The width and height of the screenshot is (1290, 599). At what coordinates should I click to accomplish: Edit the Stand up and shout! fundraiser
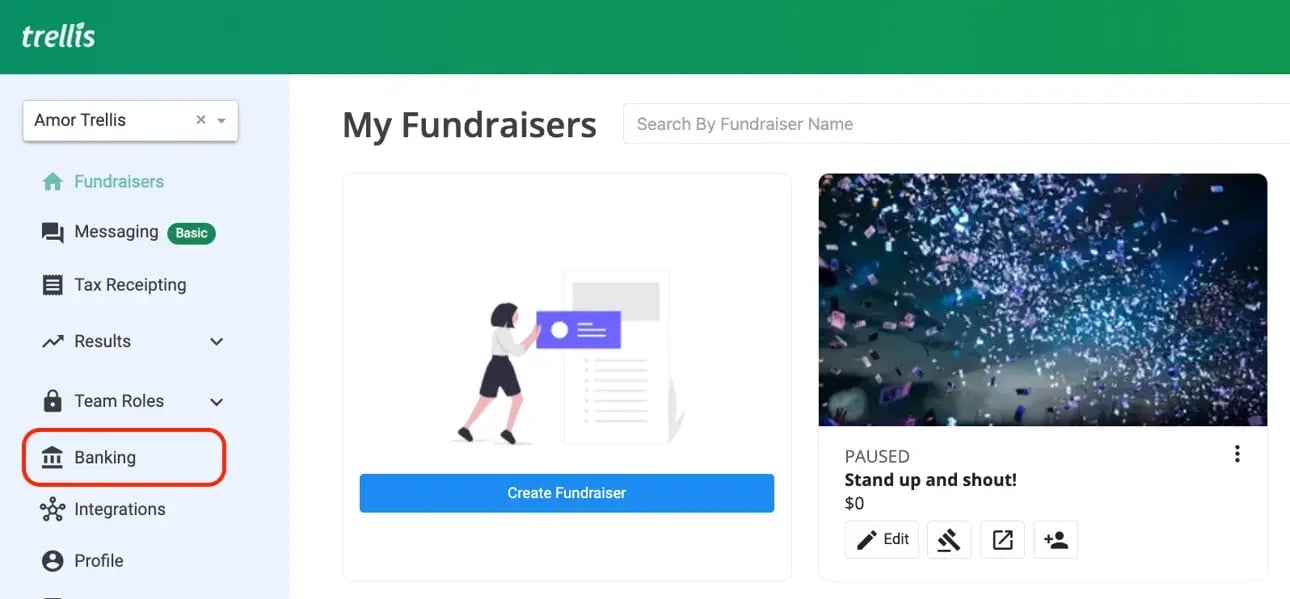(x=882, y=540)
